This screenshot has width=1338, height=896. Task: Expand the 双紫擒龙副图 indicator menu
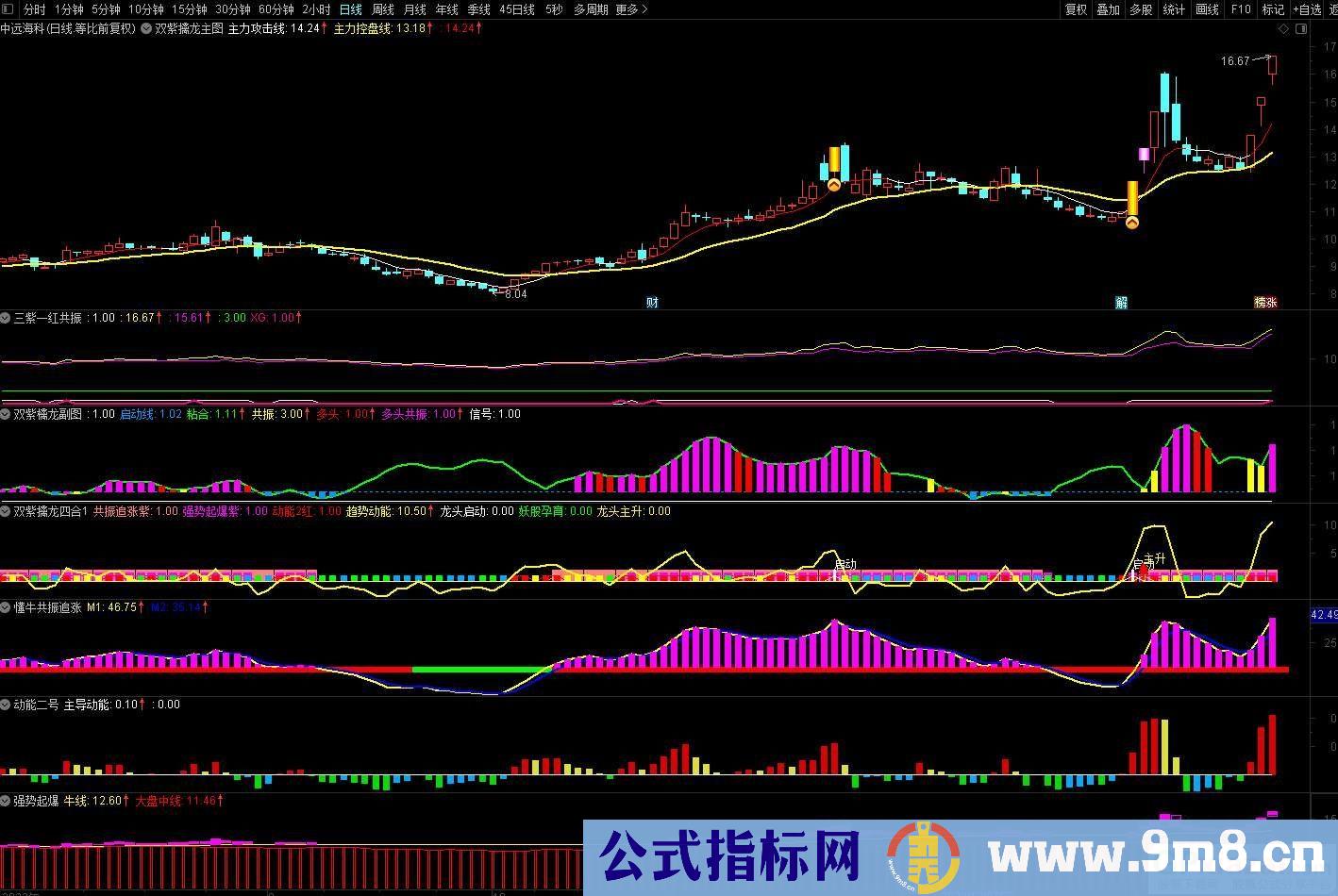point(6,414)
